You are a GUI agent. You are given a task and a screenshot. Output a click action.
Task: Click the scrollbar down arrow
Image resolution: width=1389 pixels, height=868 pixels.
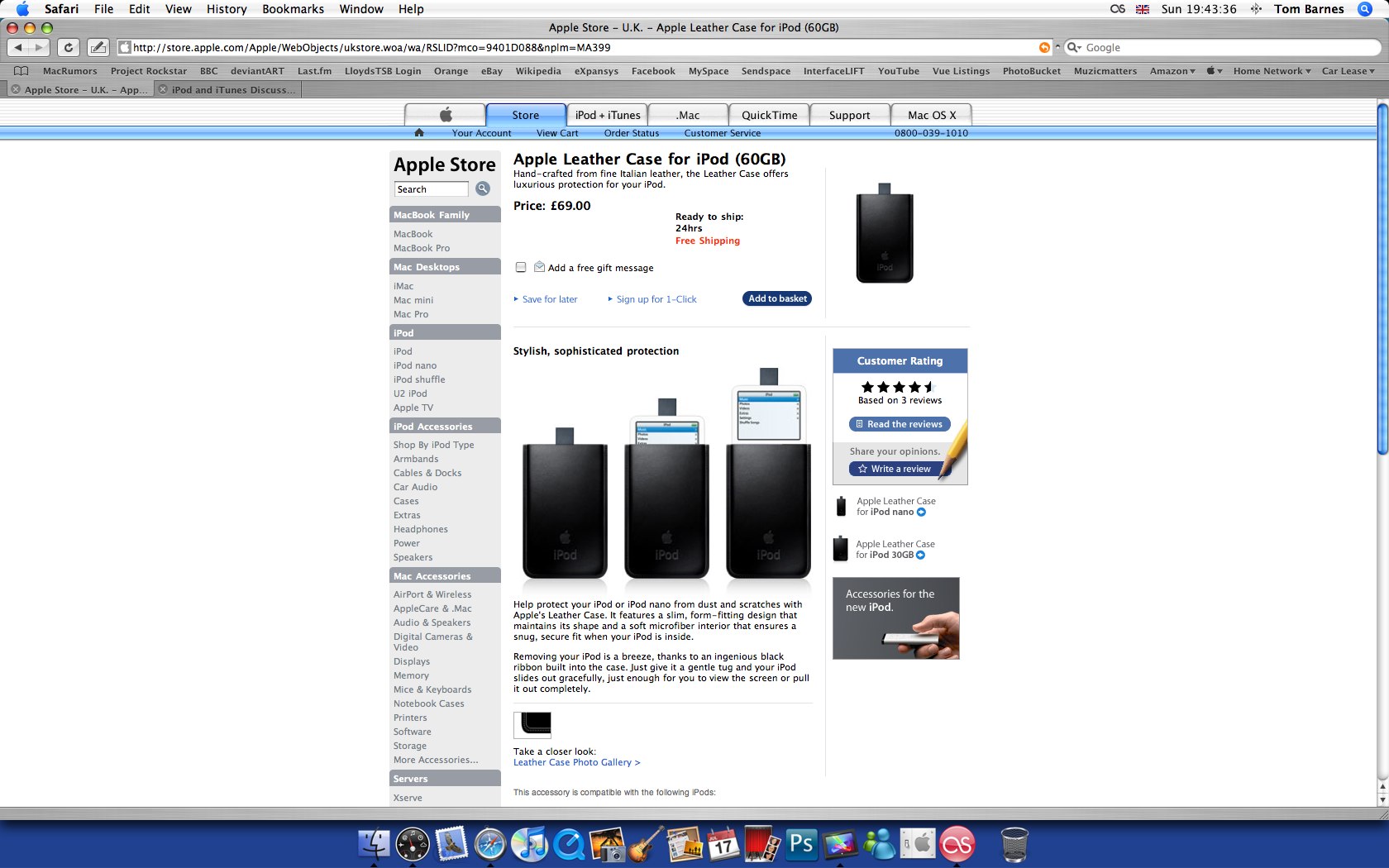1382,800
